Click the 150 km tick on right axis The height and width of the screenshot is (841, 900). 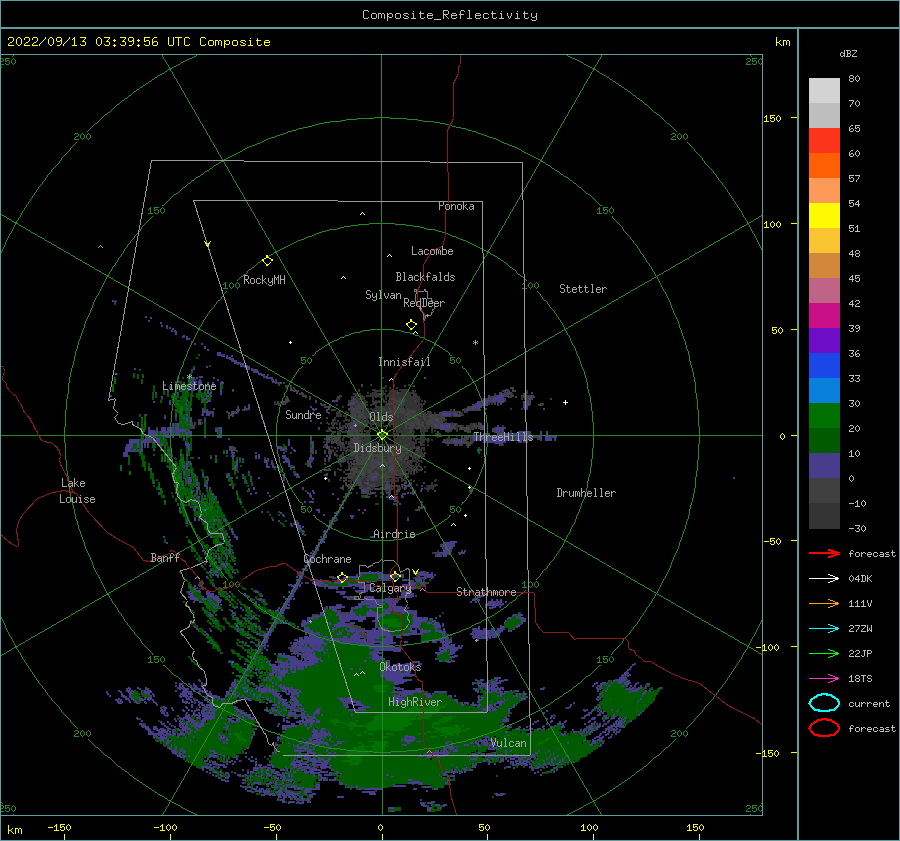coord(772,118)
